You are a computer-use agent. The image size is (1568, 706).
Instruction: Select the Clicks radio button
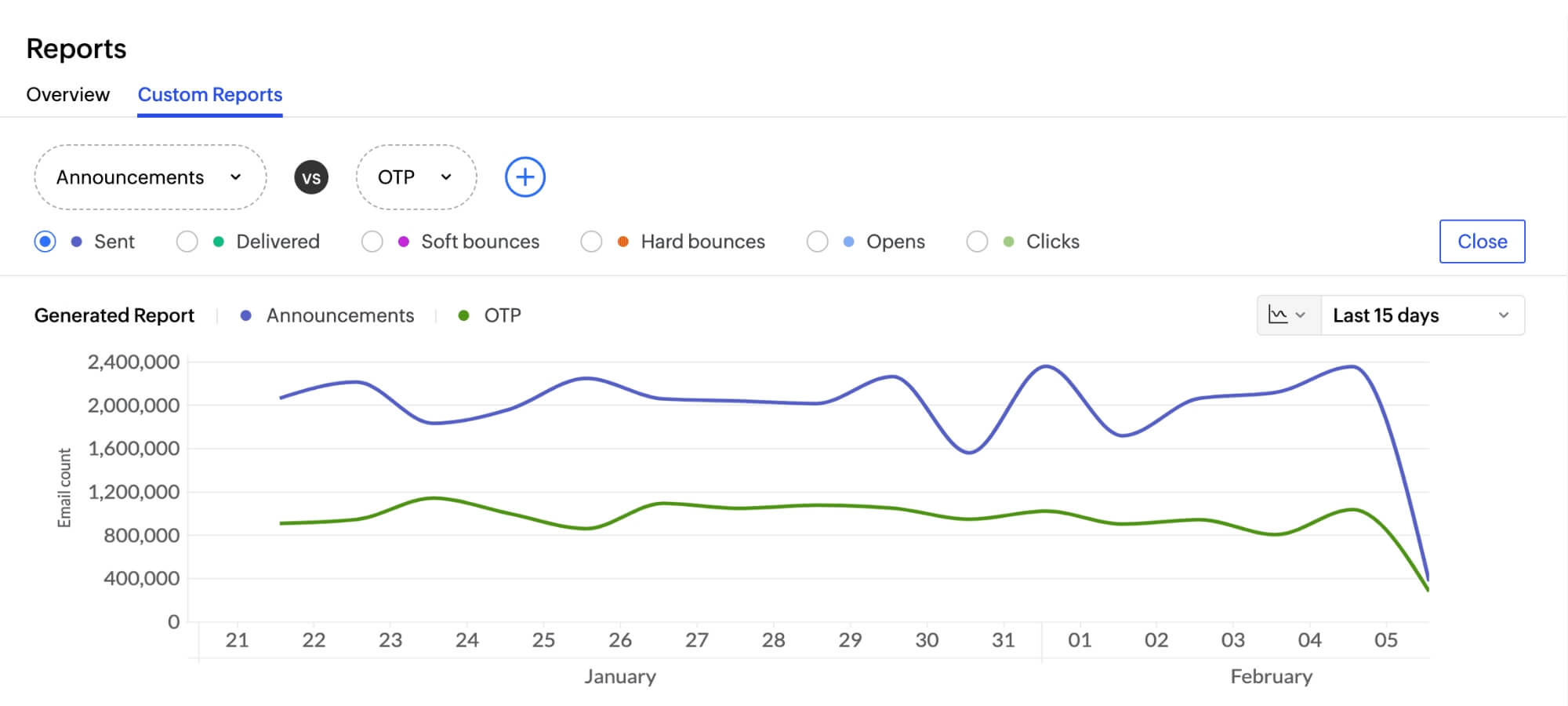(977, 242)
